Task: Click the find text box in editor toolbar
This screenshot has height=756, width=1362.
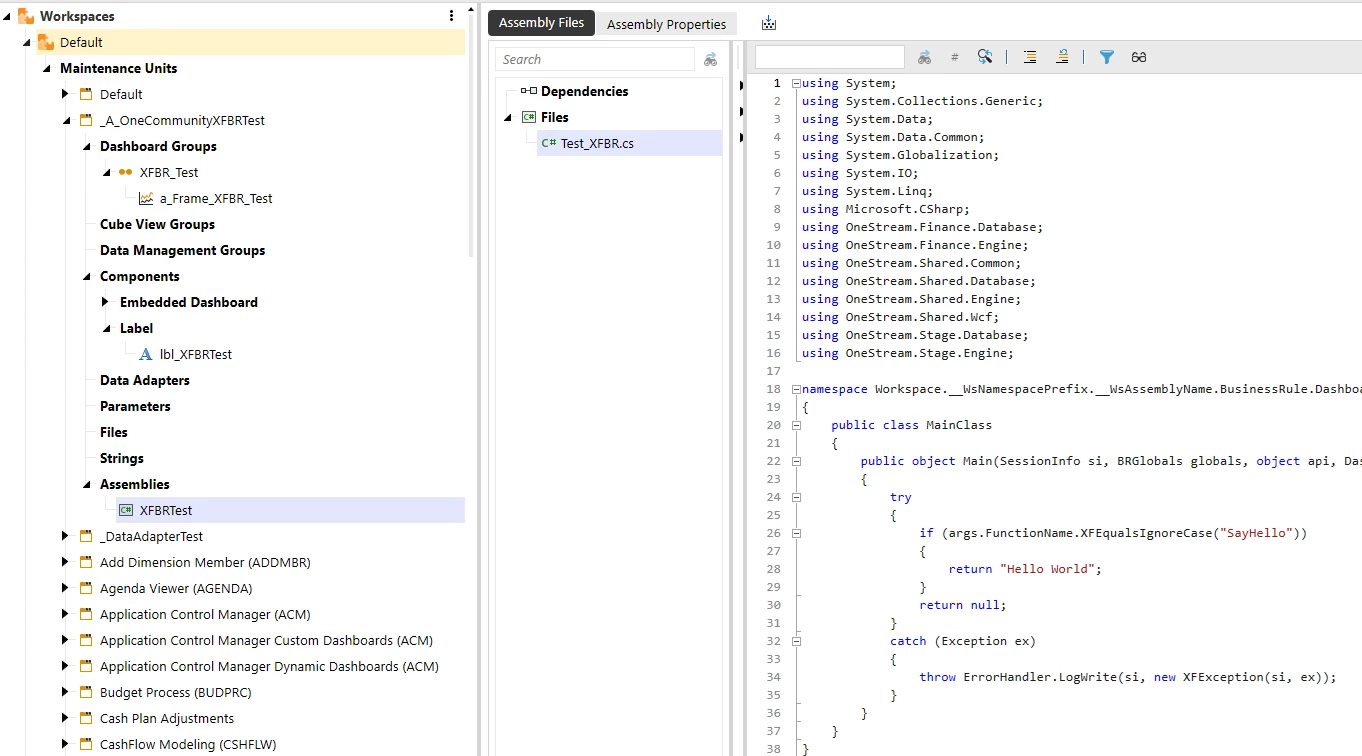Action: point(830,57)
